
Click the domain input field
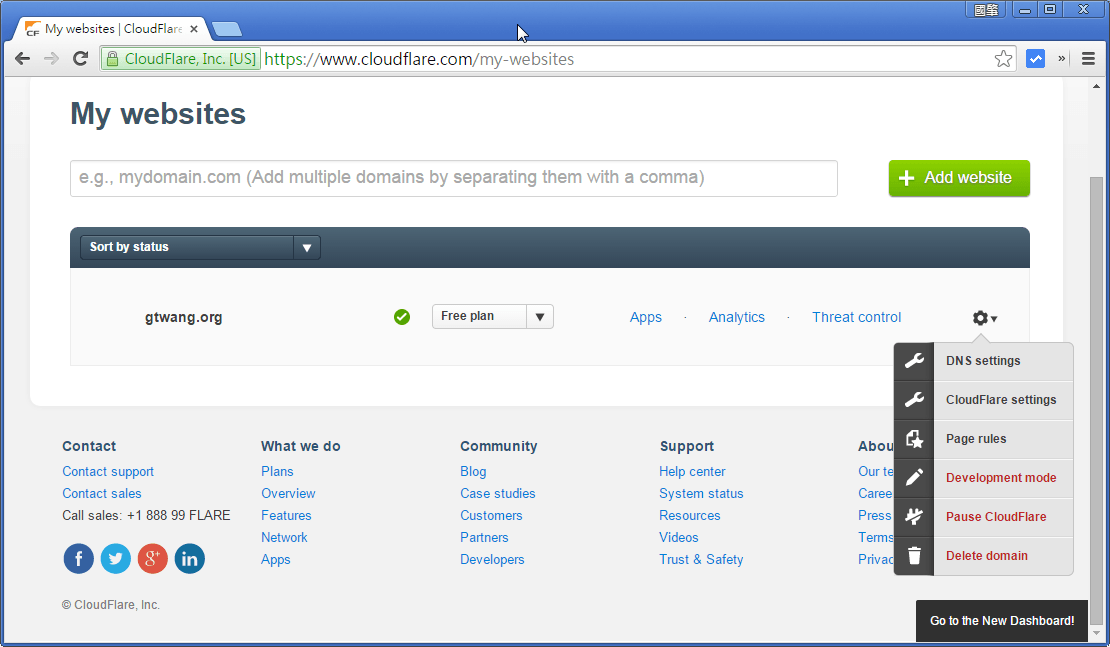(x=453, y=178)
